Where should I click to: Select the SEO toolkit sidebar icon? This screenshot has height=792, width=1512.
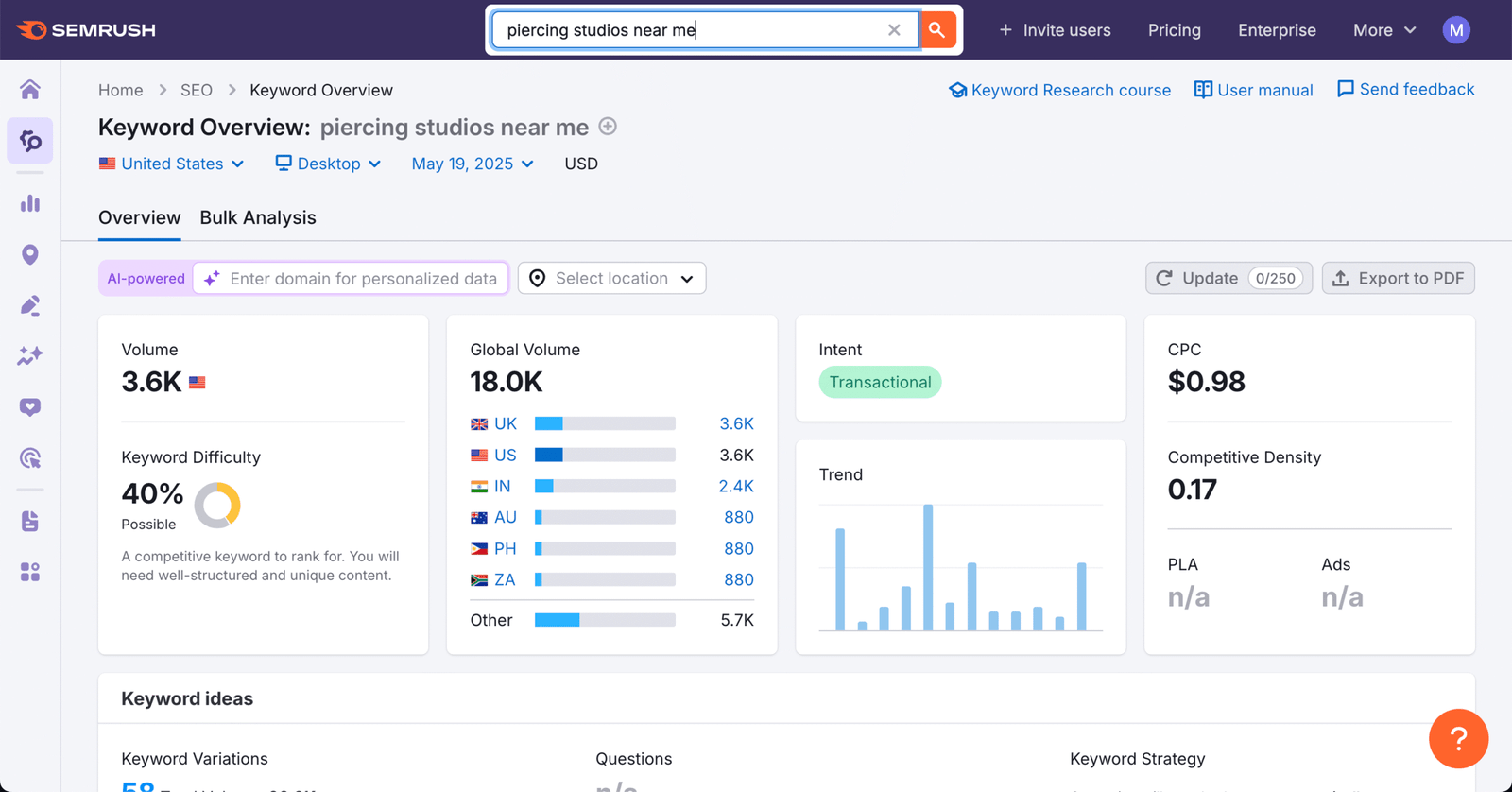pyautogui.click(x=30, y=141)
